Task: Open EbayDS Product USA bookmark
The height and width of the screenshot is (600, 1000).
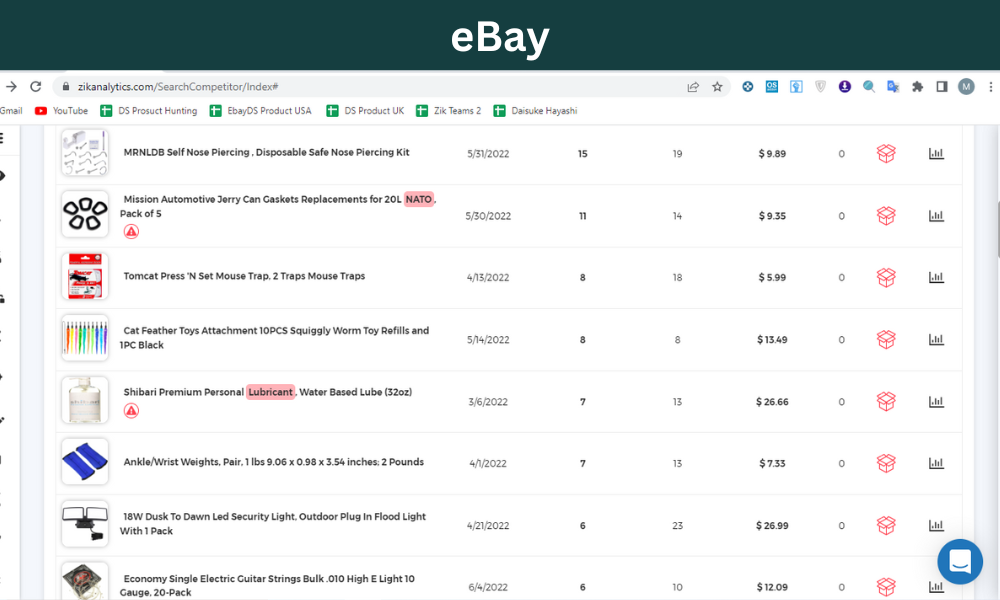Action: pyautogui.click(x=261, y=111)
